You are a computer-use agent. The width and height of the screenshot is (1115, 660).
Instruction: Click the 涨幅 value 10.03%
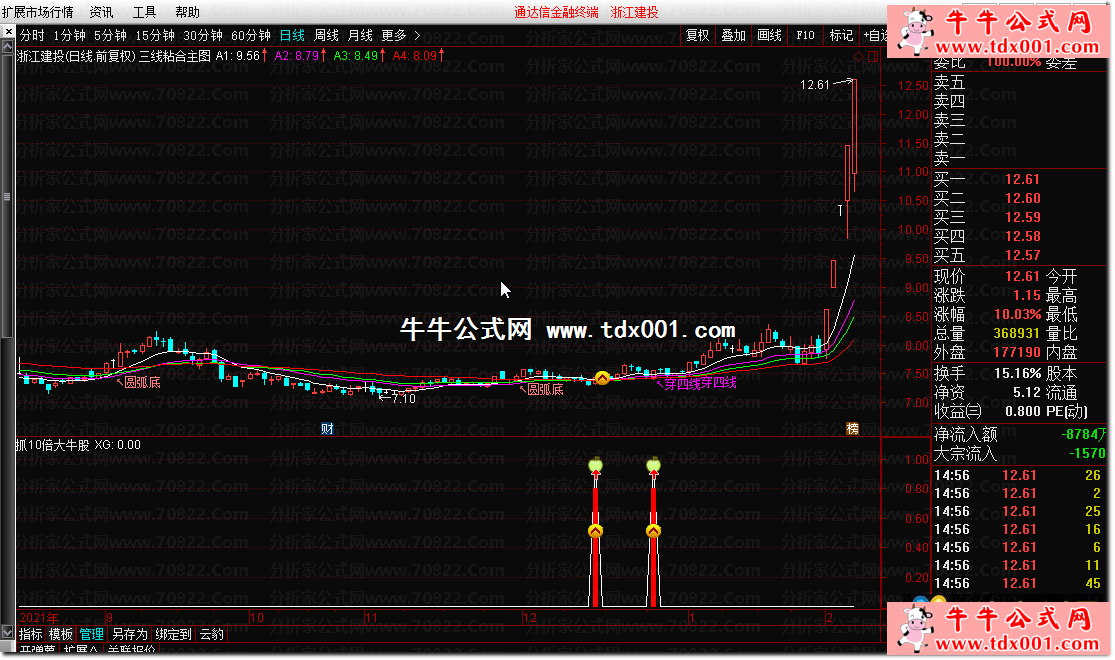[x=1018, y=314]
